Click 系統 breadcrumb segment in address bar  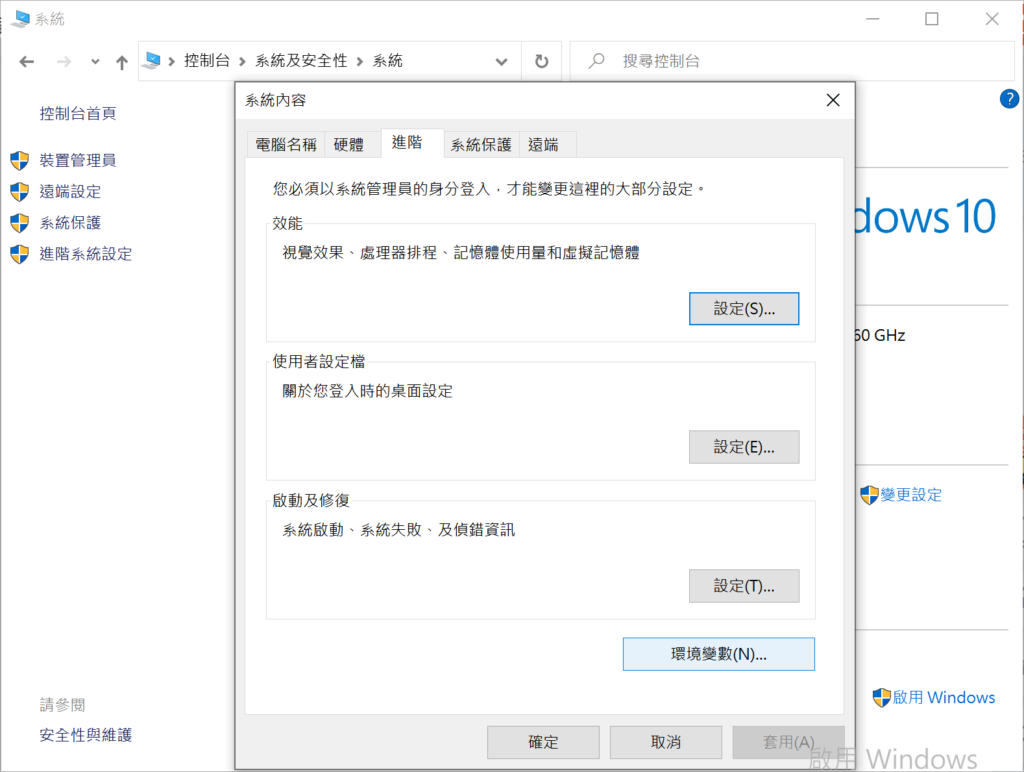(x=388, y=61)
